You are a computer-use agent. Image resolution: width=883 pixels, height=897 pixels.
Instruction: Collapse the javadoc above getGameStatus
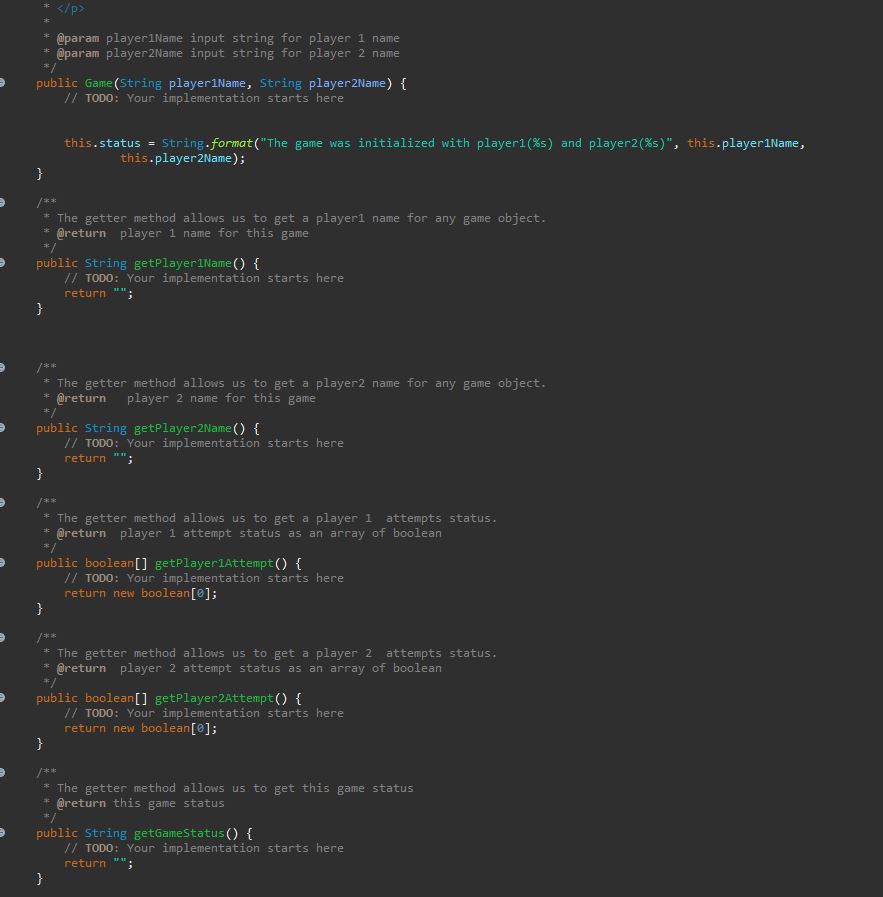(x=6, y=772)
